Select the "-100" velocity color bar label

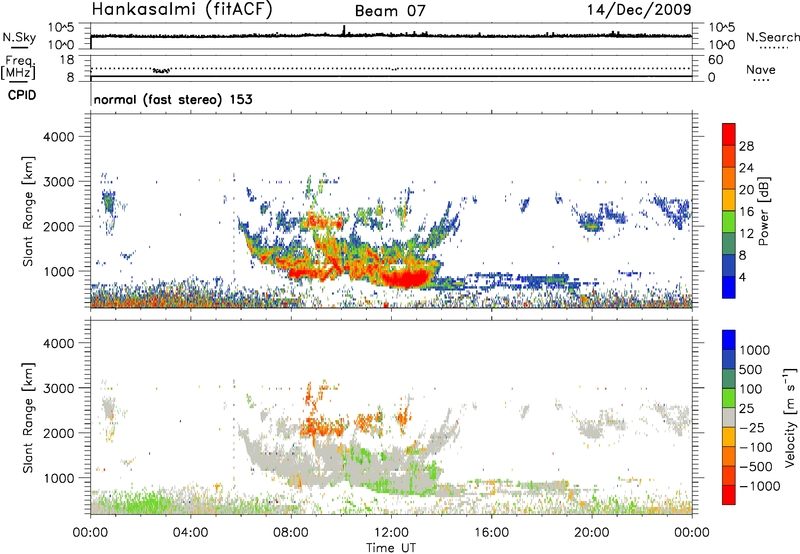(x=756, y=447)
